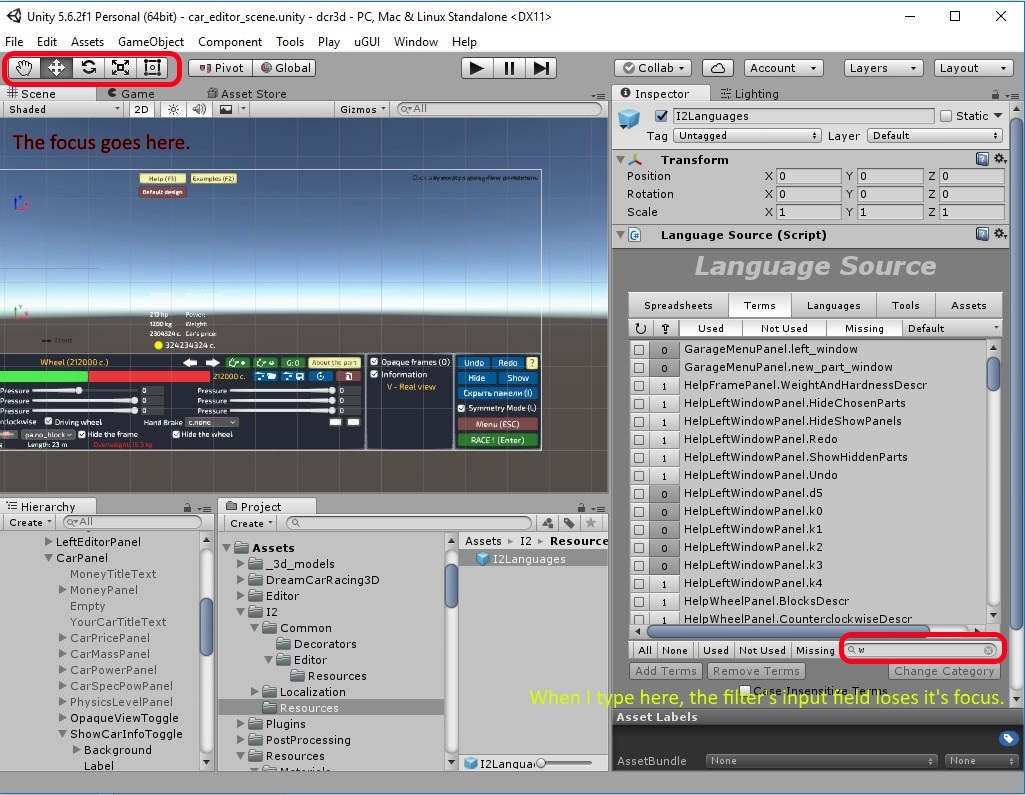Toggle the I2Languages active checkbox
This screenshot has width=1025, height=795.
[x=662, y=116]
